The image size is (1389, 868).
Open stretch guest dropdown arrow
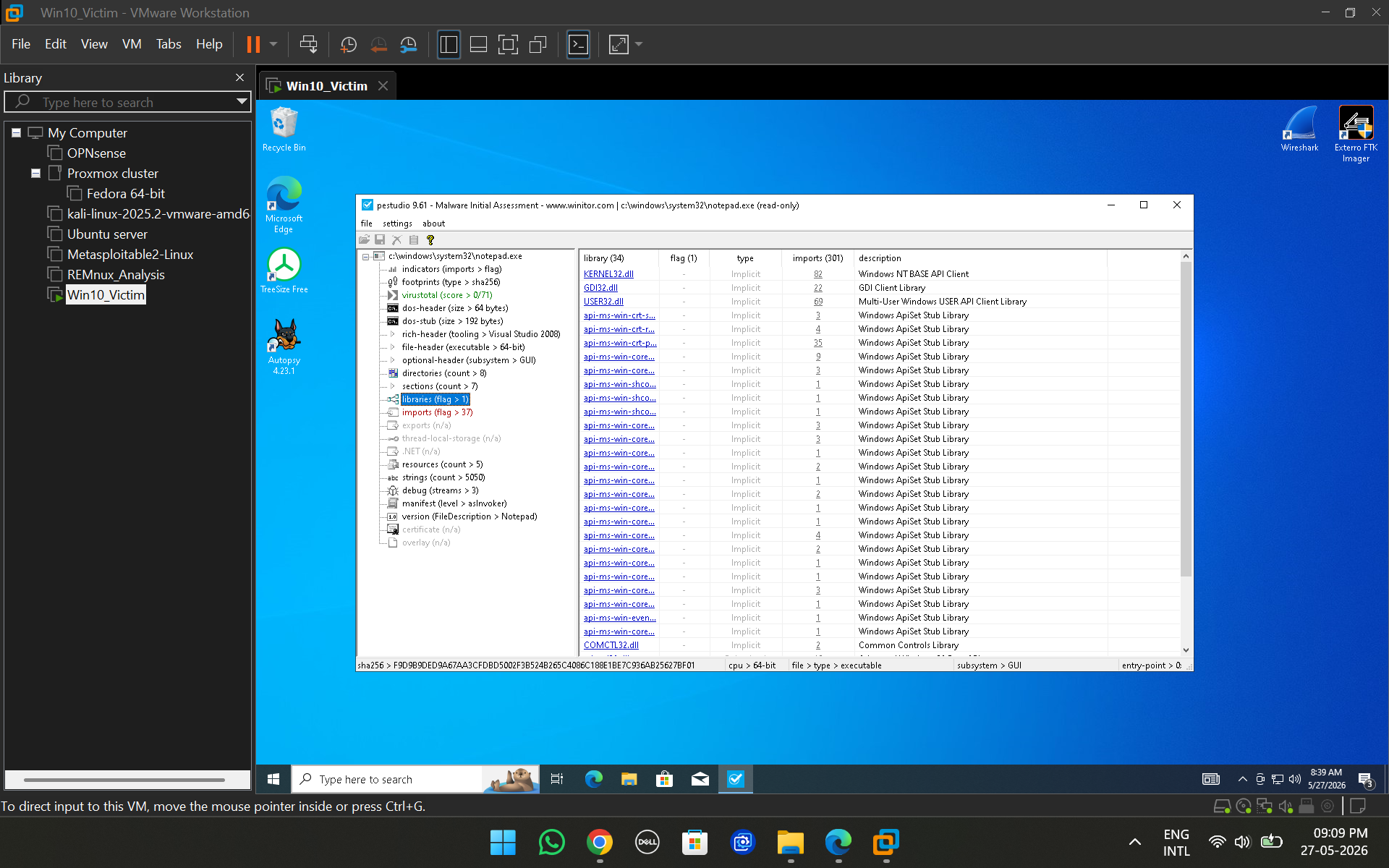click(639, 44)
